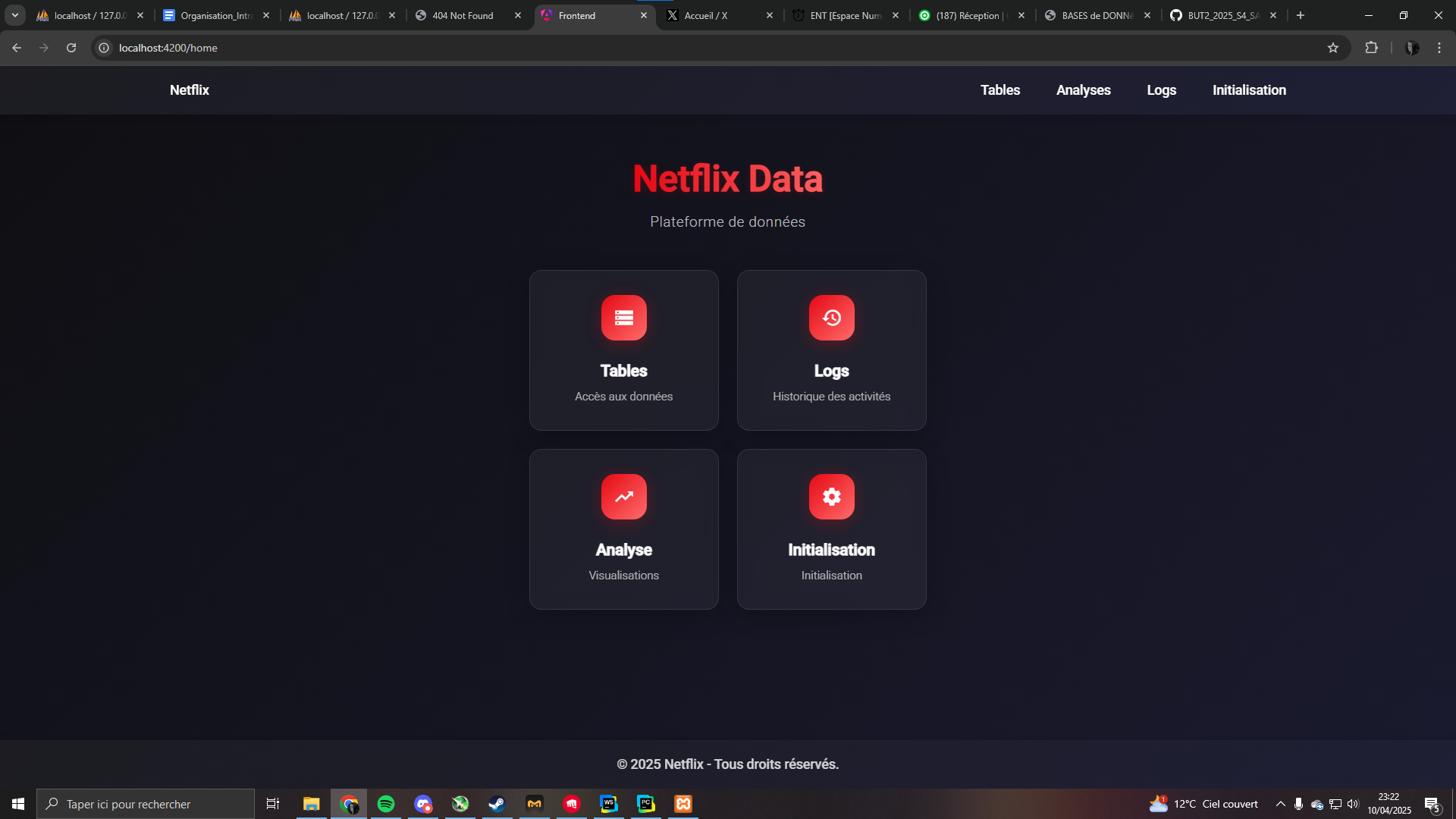Click the Windows taskbar search box

coord(146,804)
